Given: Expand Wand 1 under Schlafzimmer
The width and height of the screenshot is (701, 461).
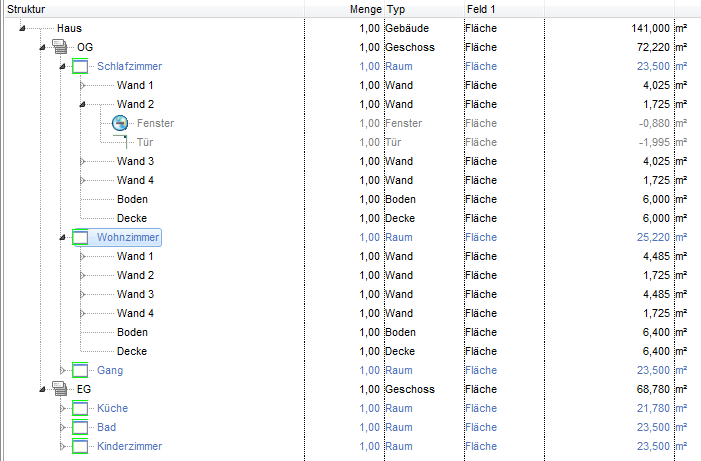Looking at the screenshot, I should click(82, 85).
